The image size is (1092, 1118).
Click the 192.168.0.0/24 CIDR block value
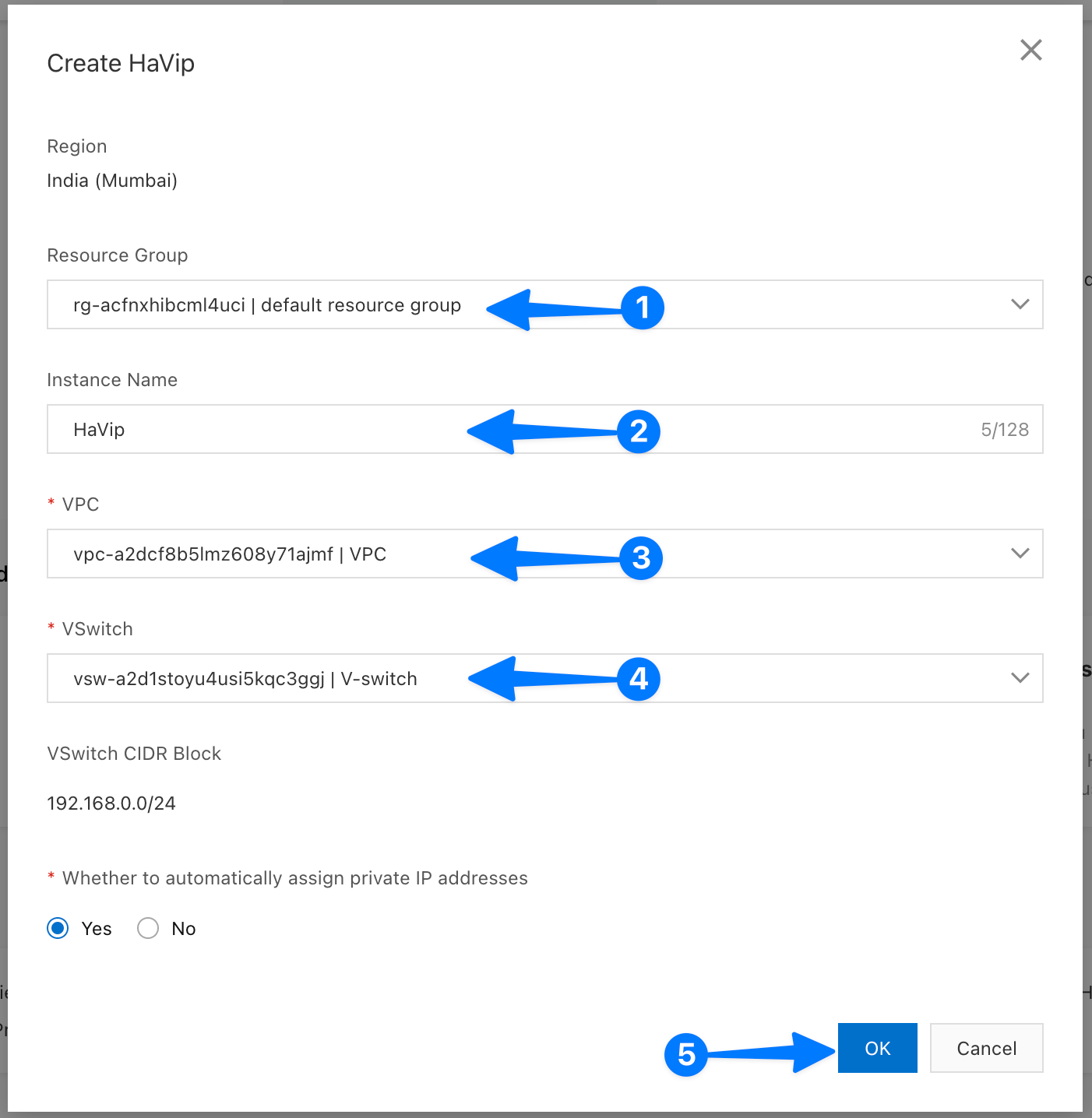[x=111, y=803]
